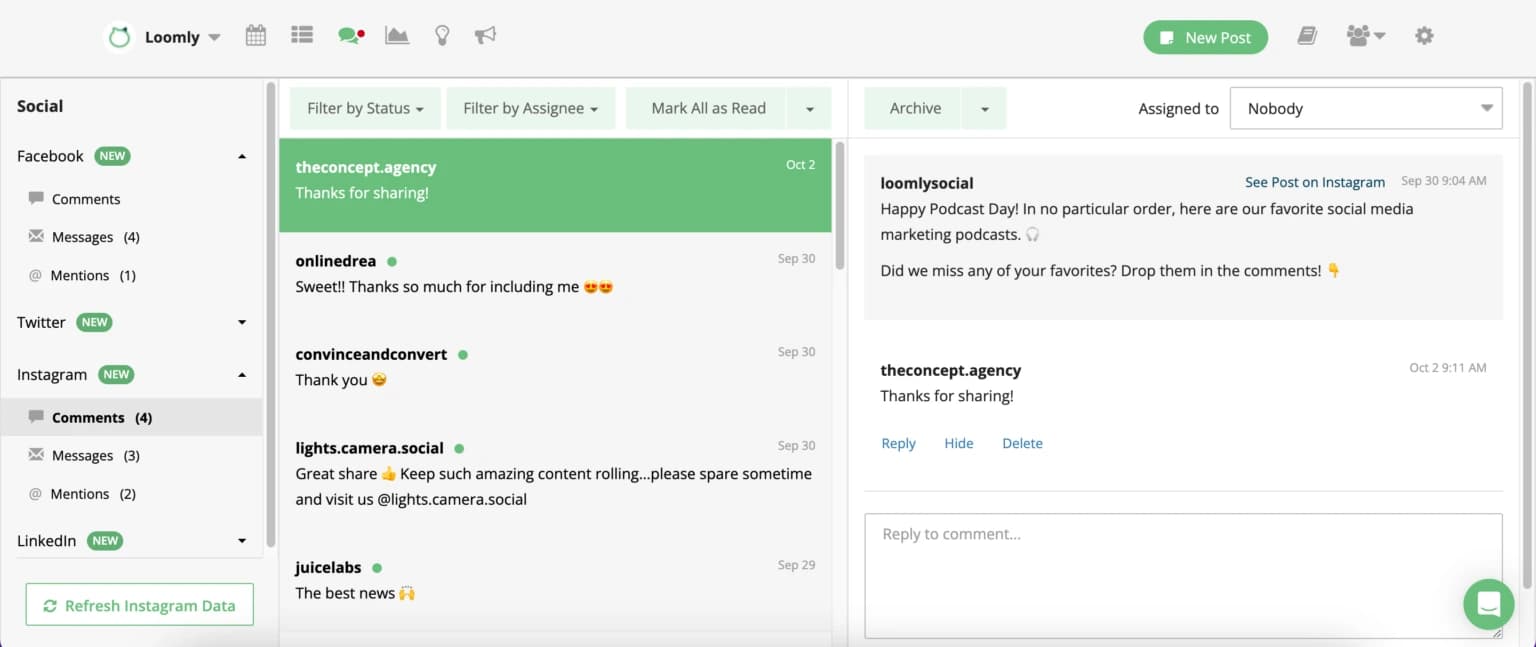Open the Filter by Status dropdown

[x=365, y=107]
